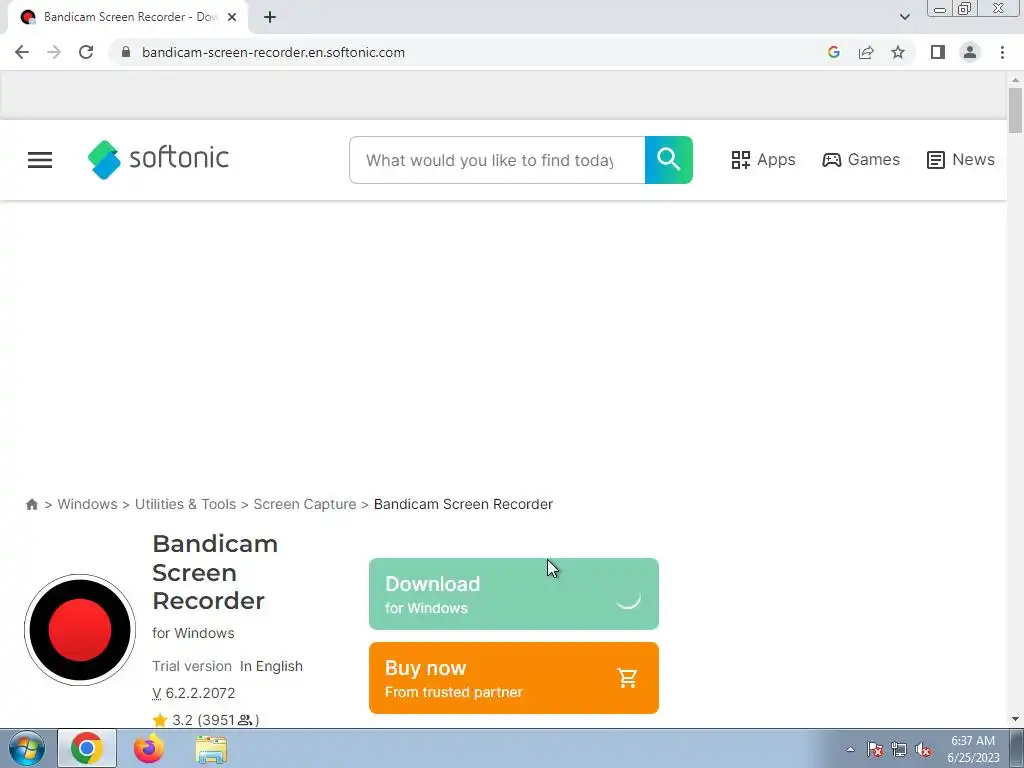This screenshot has height=768, width=1024.
Task: Open the Windows Start menu
Action: coord(27,749)
